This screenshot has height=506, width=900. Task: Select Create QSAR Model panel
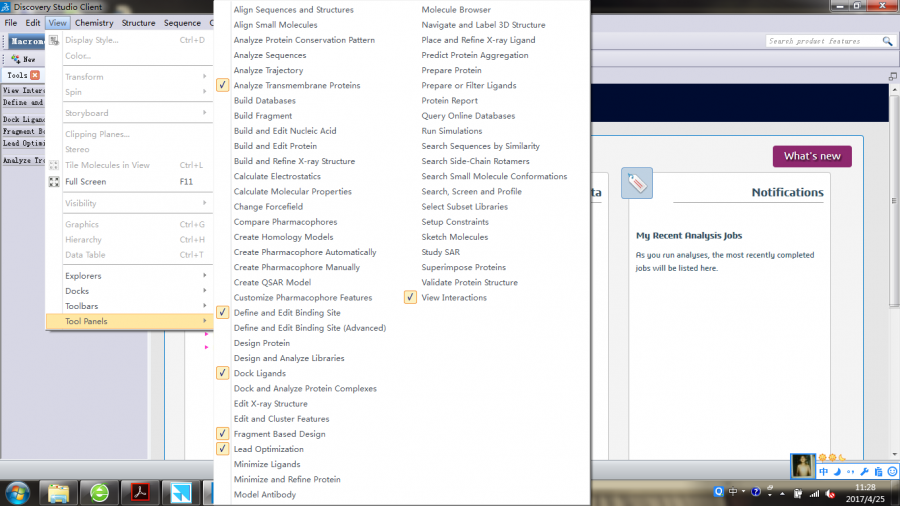(x=272, y=282)
